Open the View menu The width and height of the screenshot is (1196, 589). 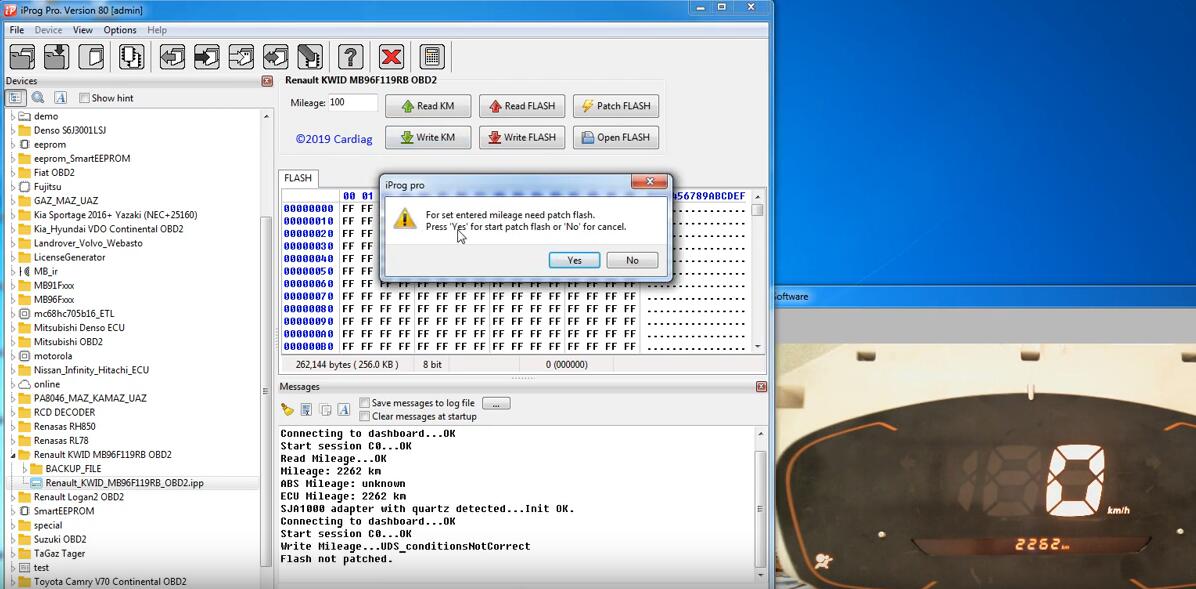[82, 30]
